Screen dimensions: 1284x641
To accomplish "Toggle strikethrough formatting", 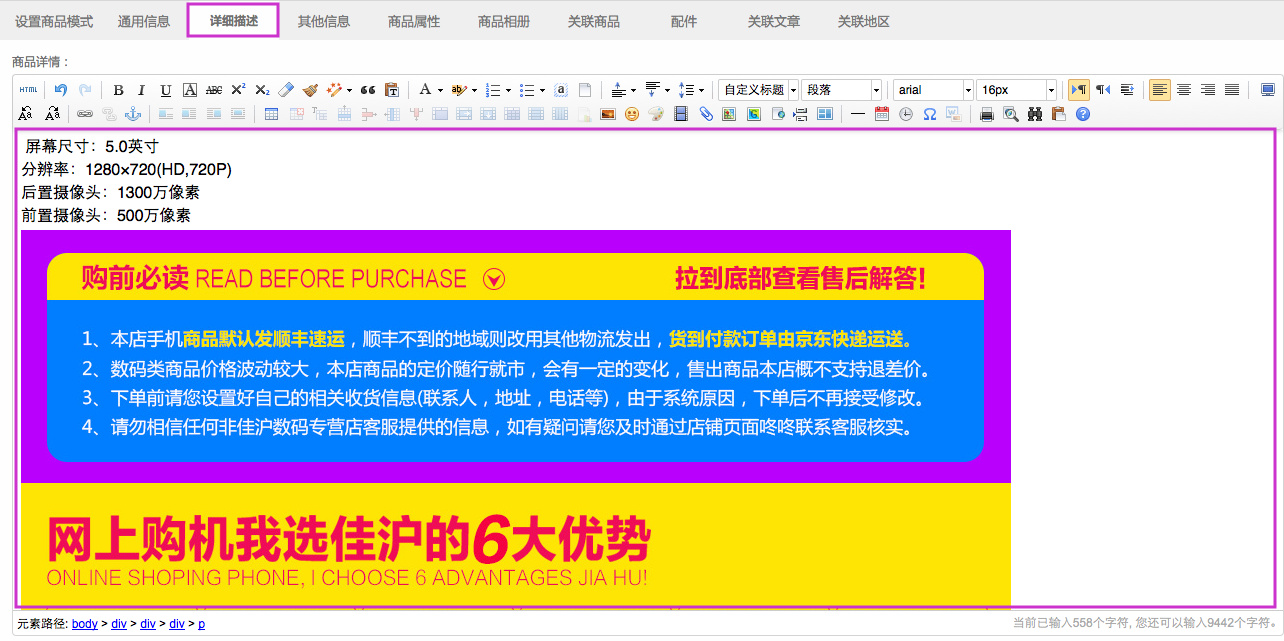I will [x=214, y=90].
